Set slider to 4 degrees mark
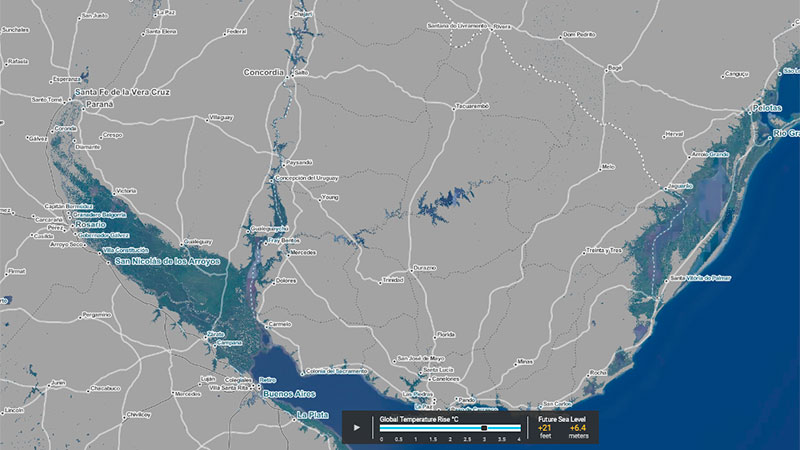The width and height of the screenshot is (800, 450). pyautogui.click(x=519, y=428)
